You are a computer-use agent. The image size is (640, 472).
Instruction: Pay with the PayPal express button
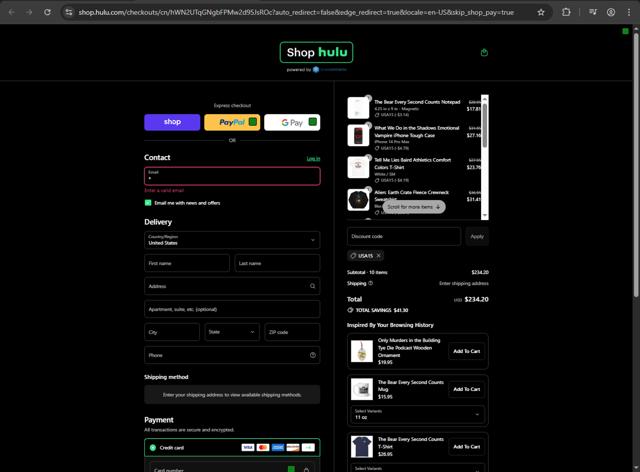232,122
